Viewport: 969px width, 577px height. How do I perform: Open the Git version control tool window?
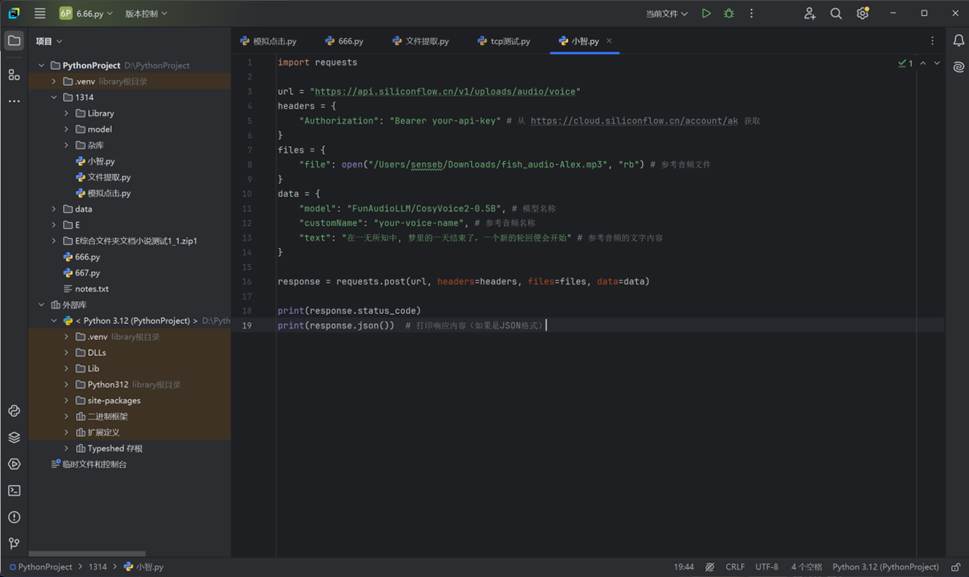(x=14, y=543)
